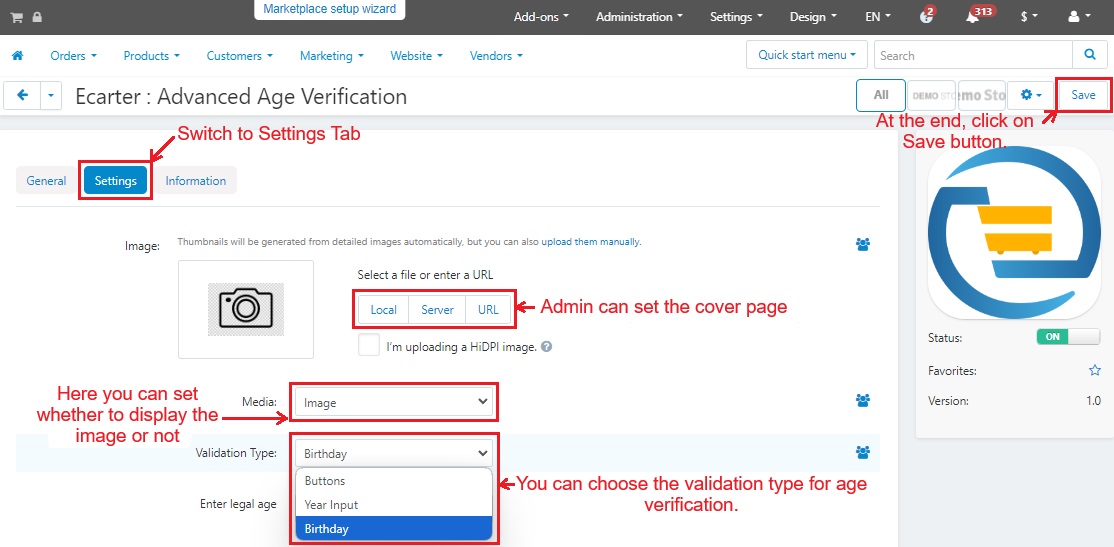The image size is (1114, 547).
Task: Expand the Quick start menu
Action: (x=807, y=55)
